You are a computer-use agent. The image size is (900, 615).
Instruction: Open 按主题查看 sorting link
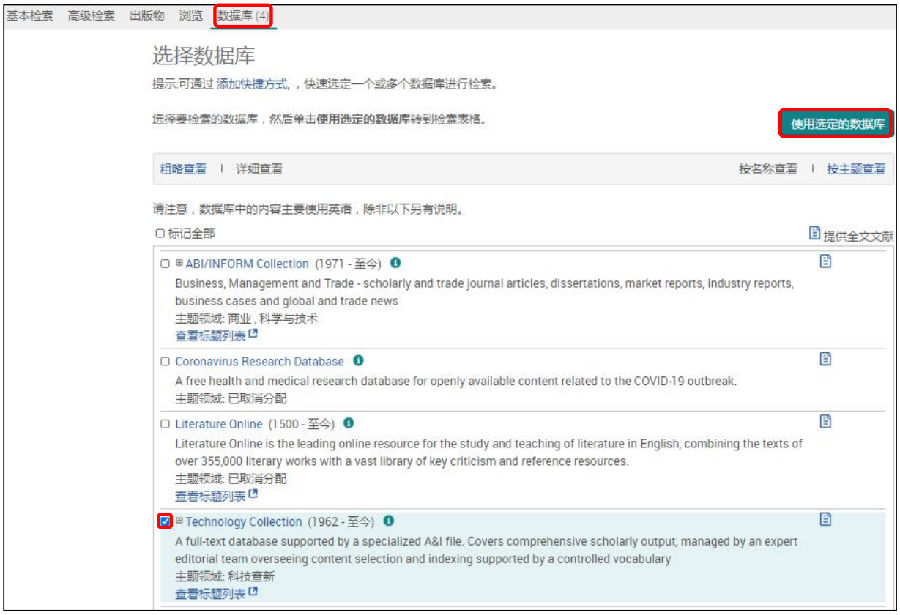[x=855, y=169]
